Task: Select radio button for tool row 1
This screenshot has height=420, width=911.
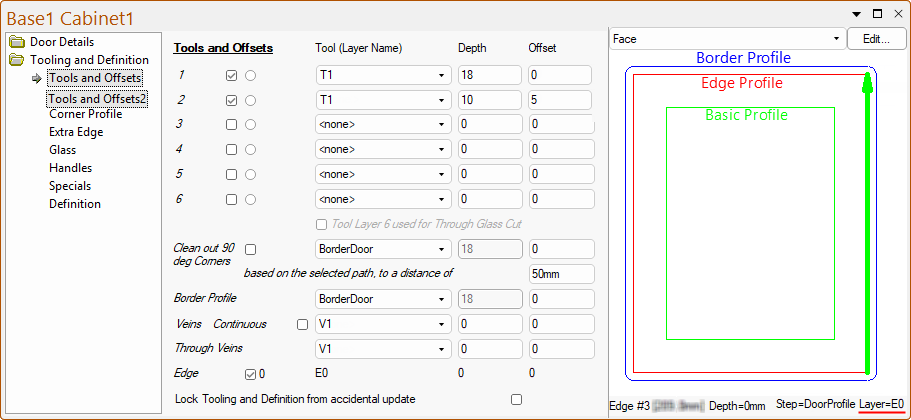Action: tap(250, 76)
